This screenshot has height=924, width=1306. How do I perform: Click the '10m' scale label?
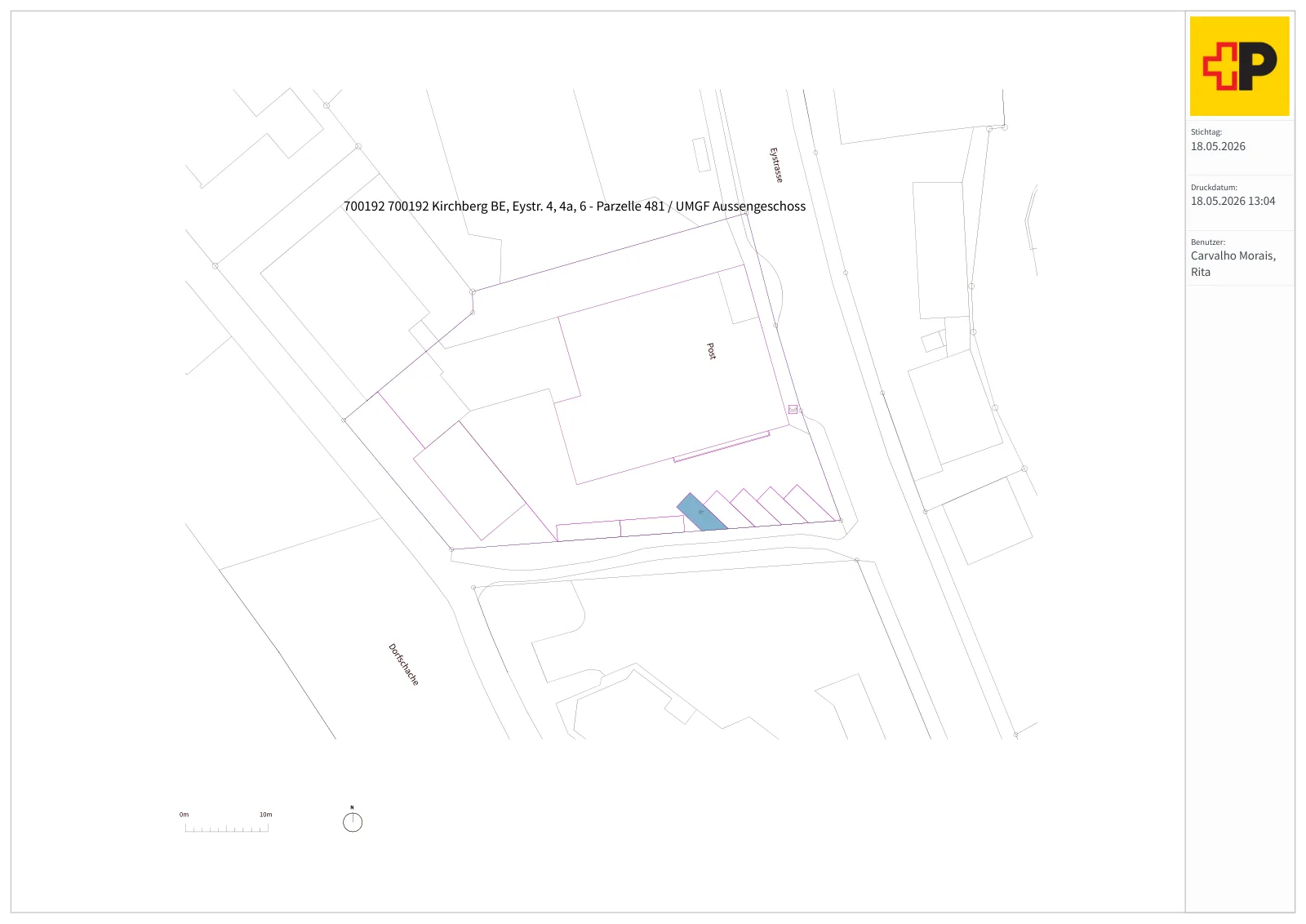click(266, 815)
